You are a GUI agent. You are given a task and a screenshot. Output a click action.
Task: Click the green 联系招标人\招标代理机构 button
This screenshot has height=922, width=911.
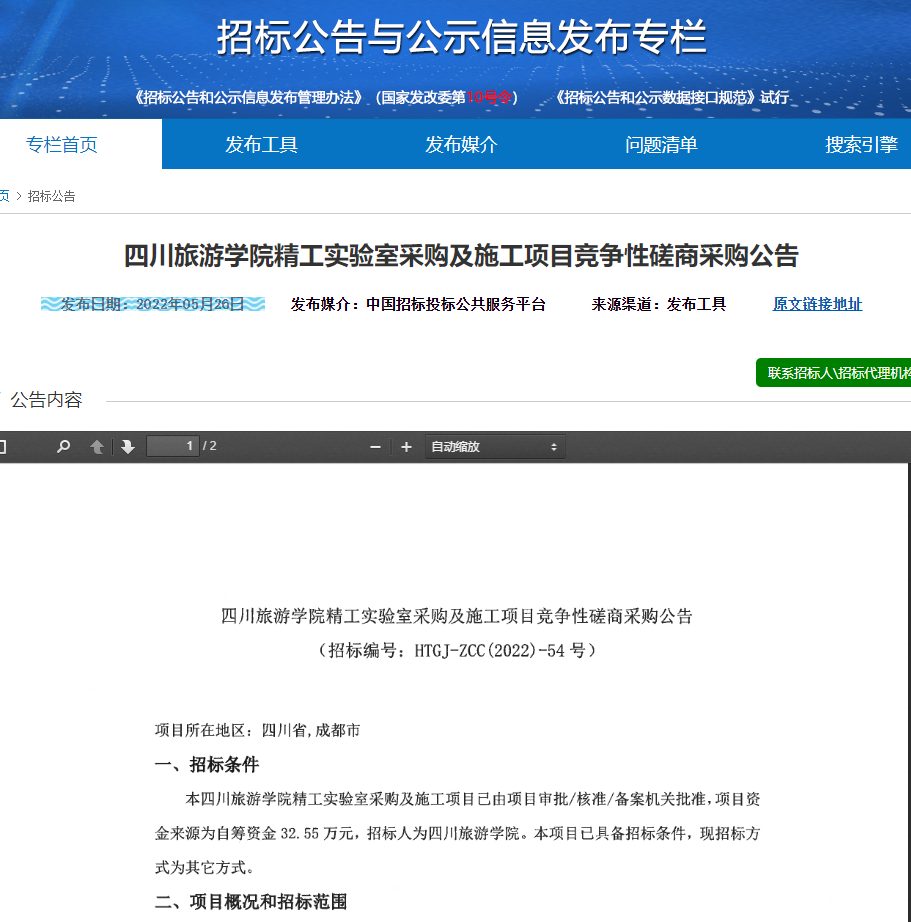[833, 372]
